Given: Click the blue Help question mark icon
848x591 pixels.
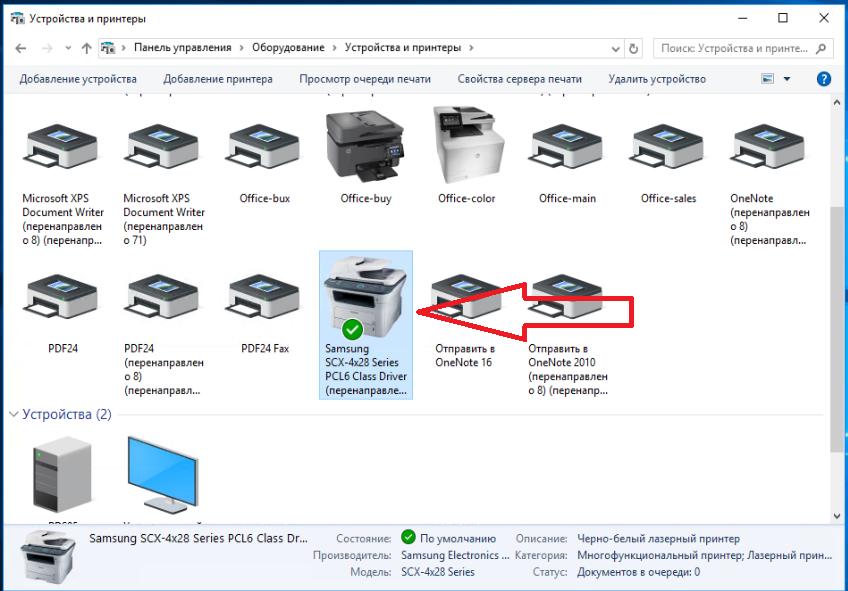Looking at the screenshot, I should [824, 79].
